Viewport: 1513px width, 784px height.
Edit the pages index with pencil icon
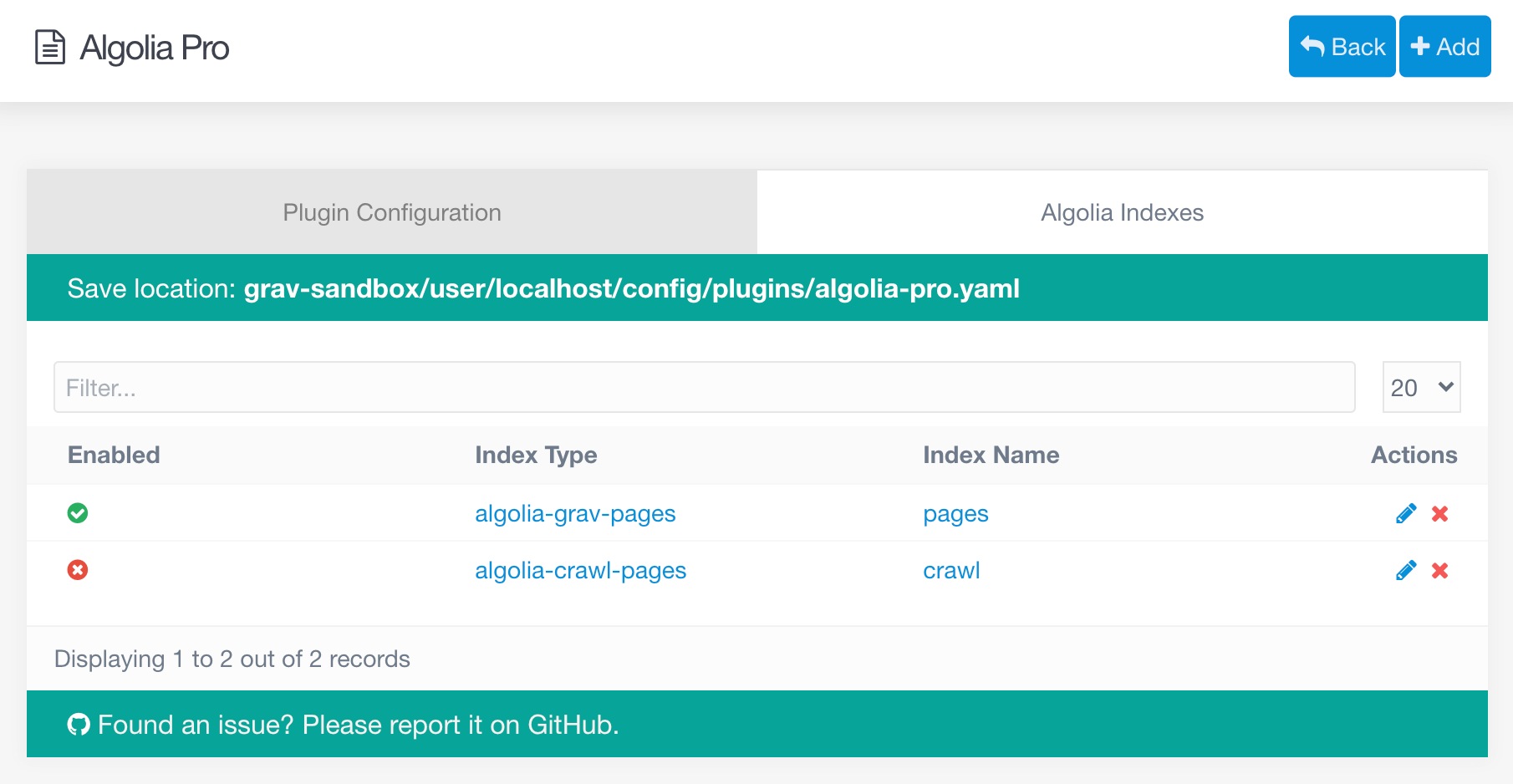[1406, 513]
